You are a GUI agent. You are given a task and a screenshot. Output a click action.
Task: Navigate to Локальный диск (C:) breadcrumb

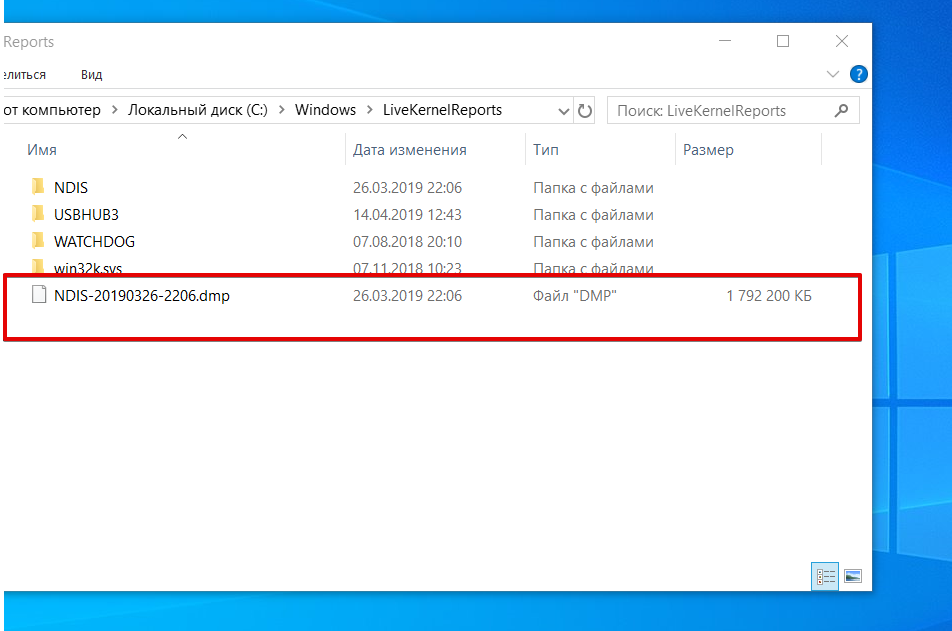point(197,110)
